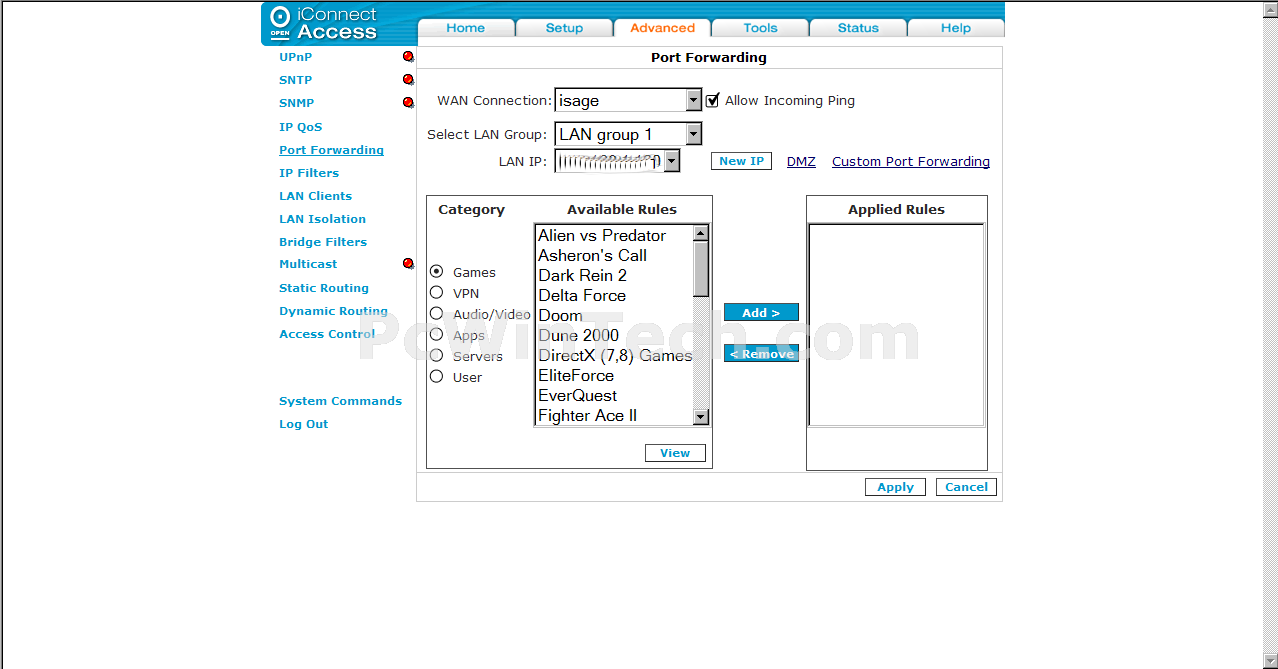Select Dune 2000 rule

point(614,335)
